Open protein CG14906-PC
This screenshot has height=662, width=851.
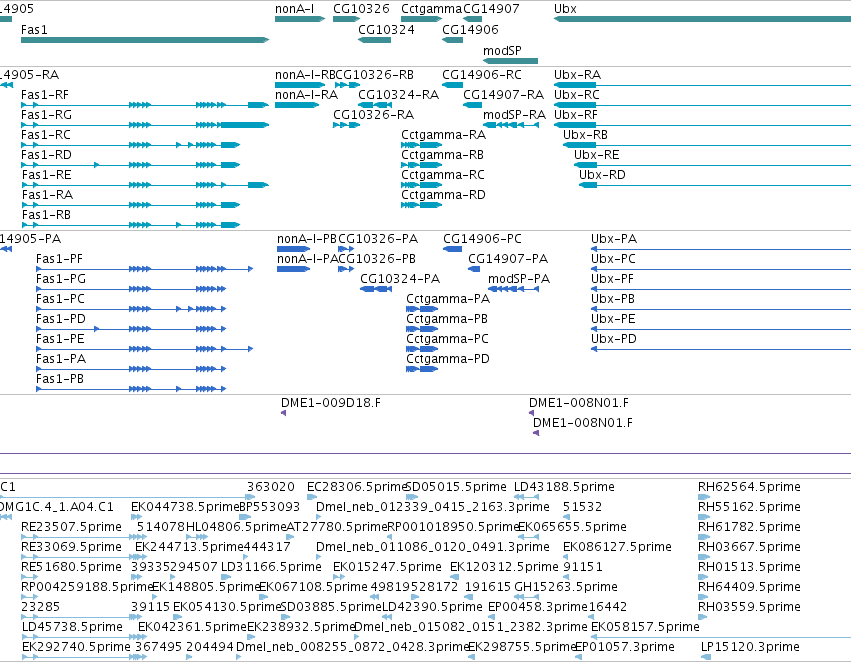(453, 249)
